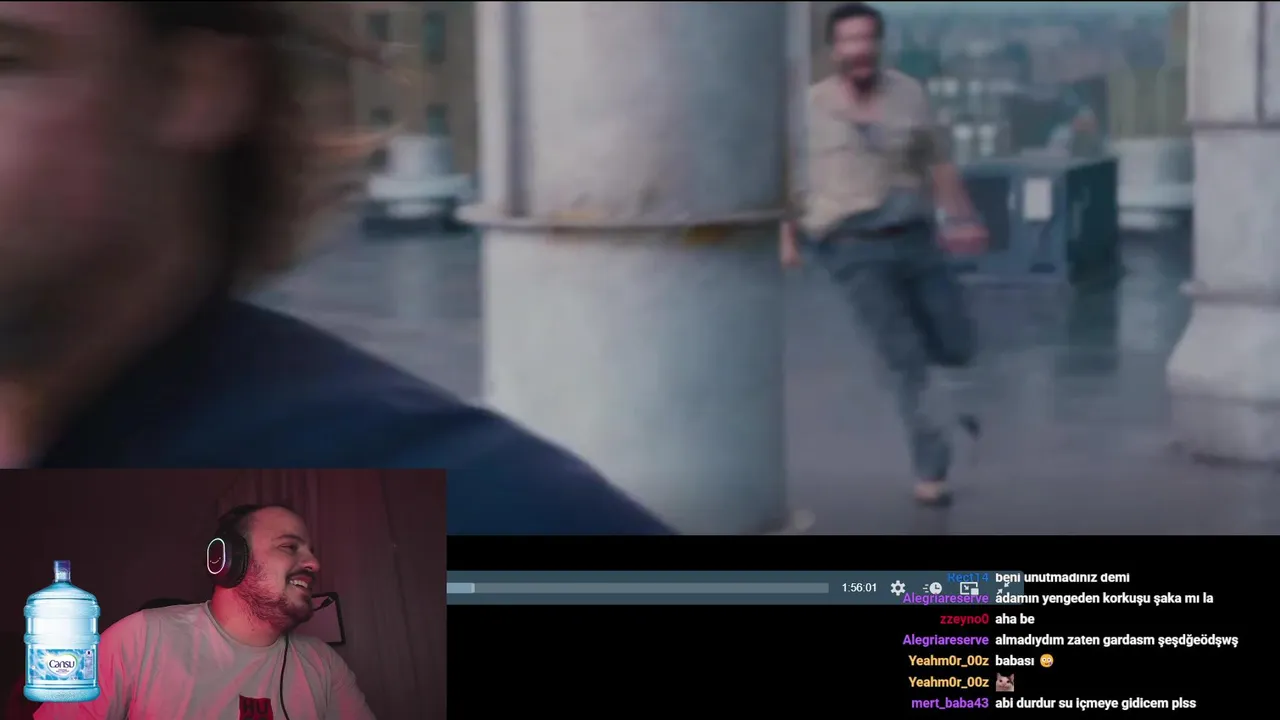Click the 1:56:01 video duration text

pos(859,588)
